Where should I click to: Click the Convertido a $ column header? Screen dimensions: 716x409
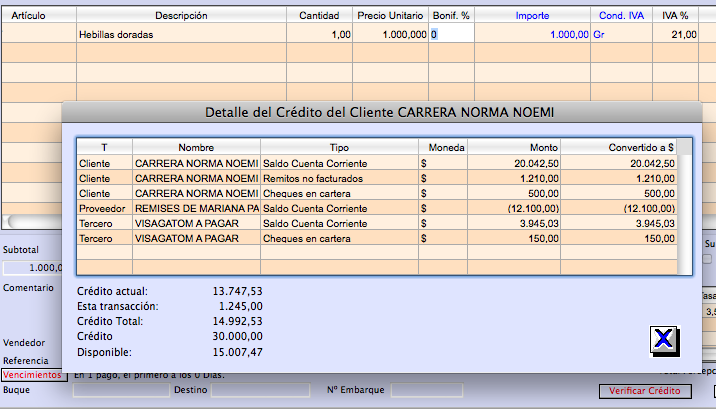(x=619, y=147)
